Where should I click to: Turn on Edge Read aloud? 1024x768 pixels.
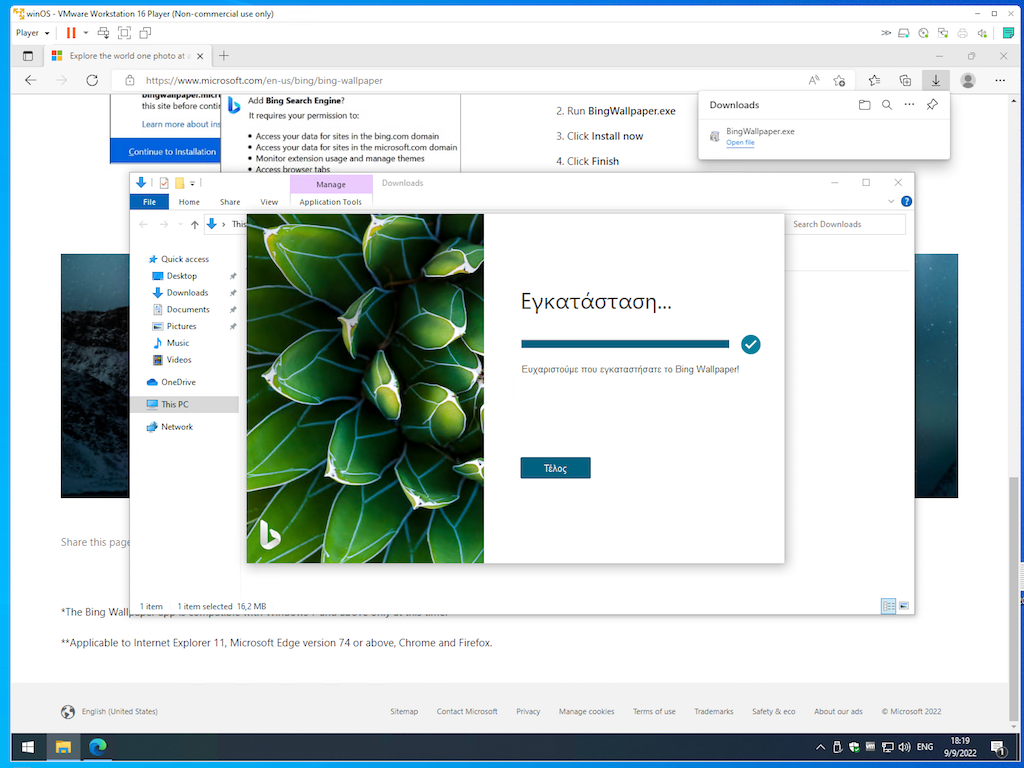813,80
